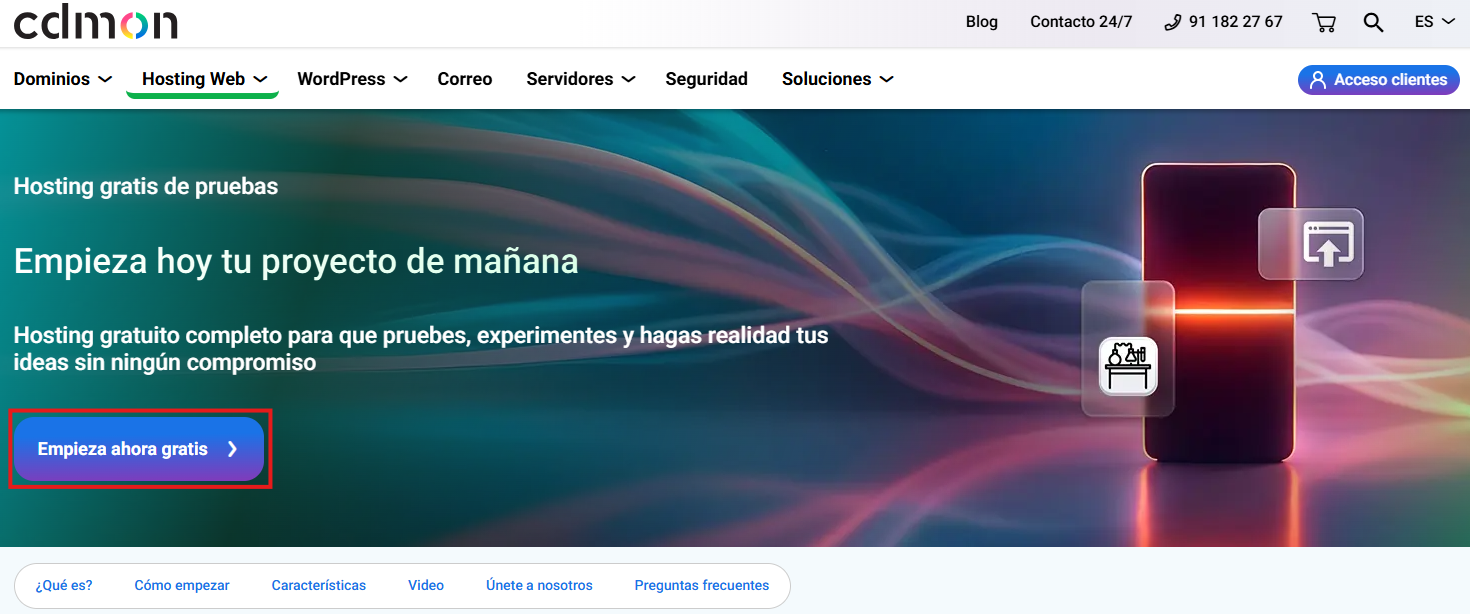Viewport: 1470px width, 614px height.
Task: Click the upload window icon tile
Action: pyautogui.click(x=1311, y=244)
